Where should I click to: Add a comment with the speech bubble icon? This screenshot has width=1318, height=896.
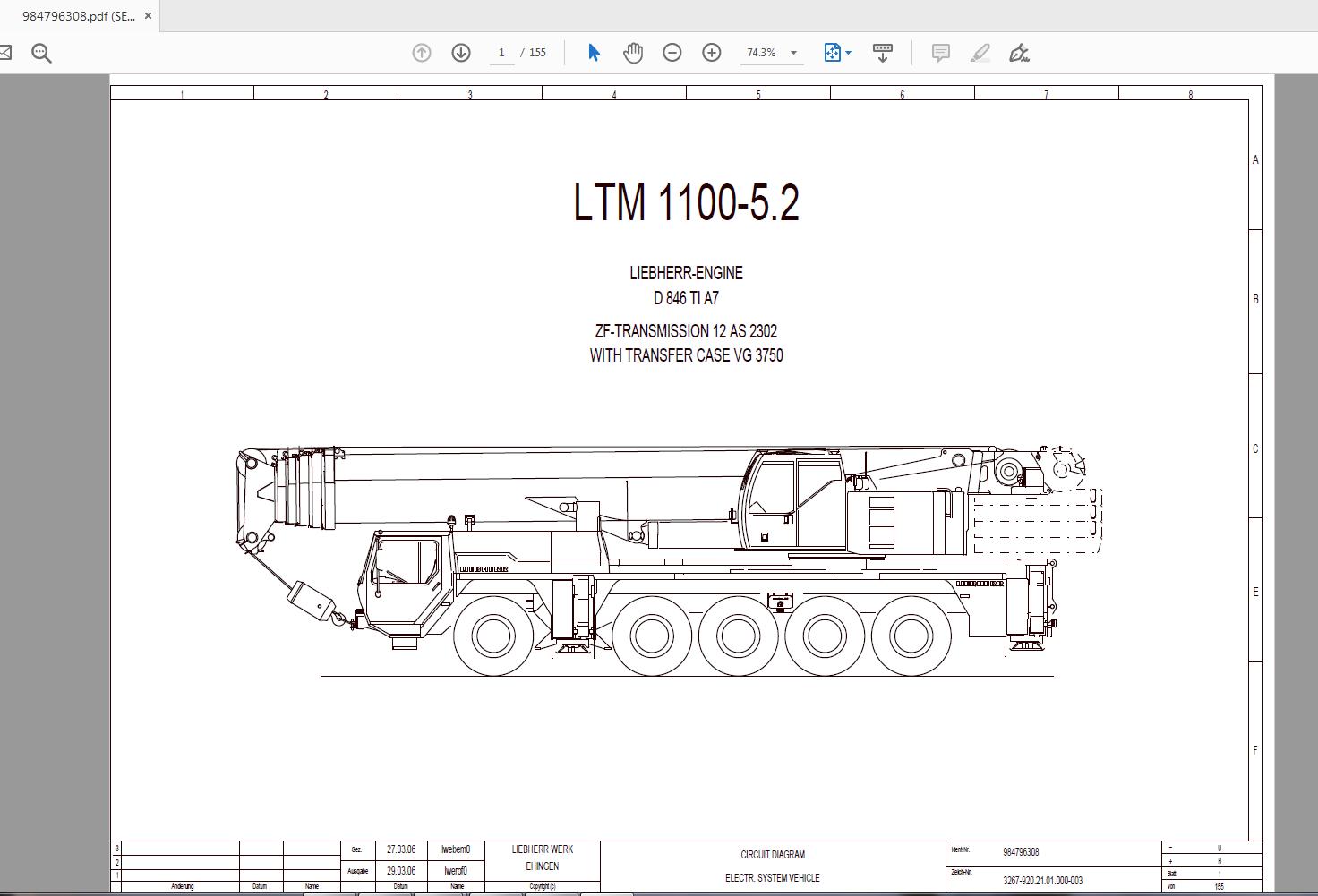[941, 53]
